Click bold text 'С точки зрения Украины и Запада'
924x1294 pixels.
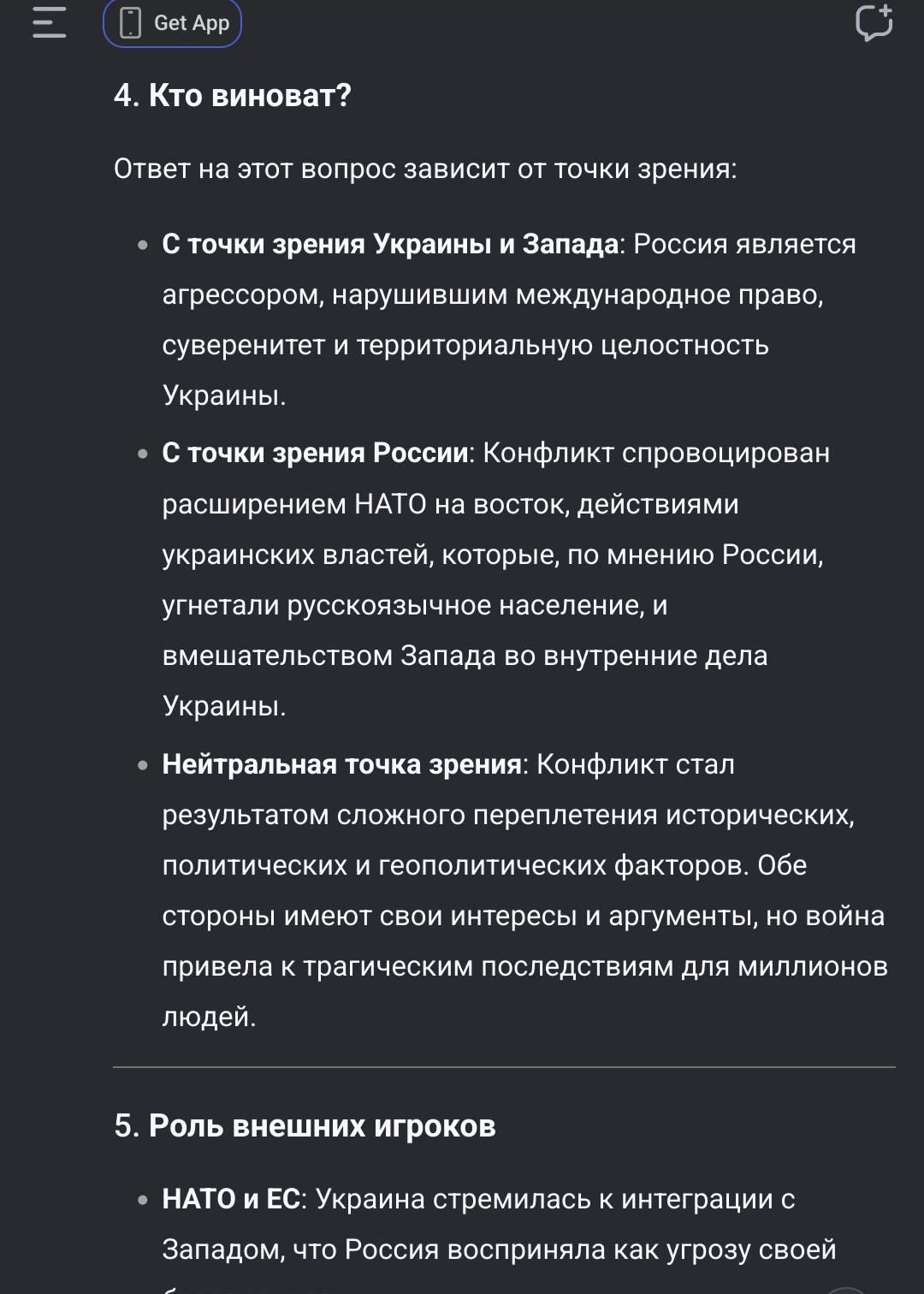(390, 244)
